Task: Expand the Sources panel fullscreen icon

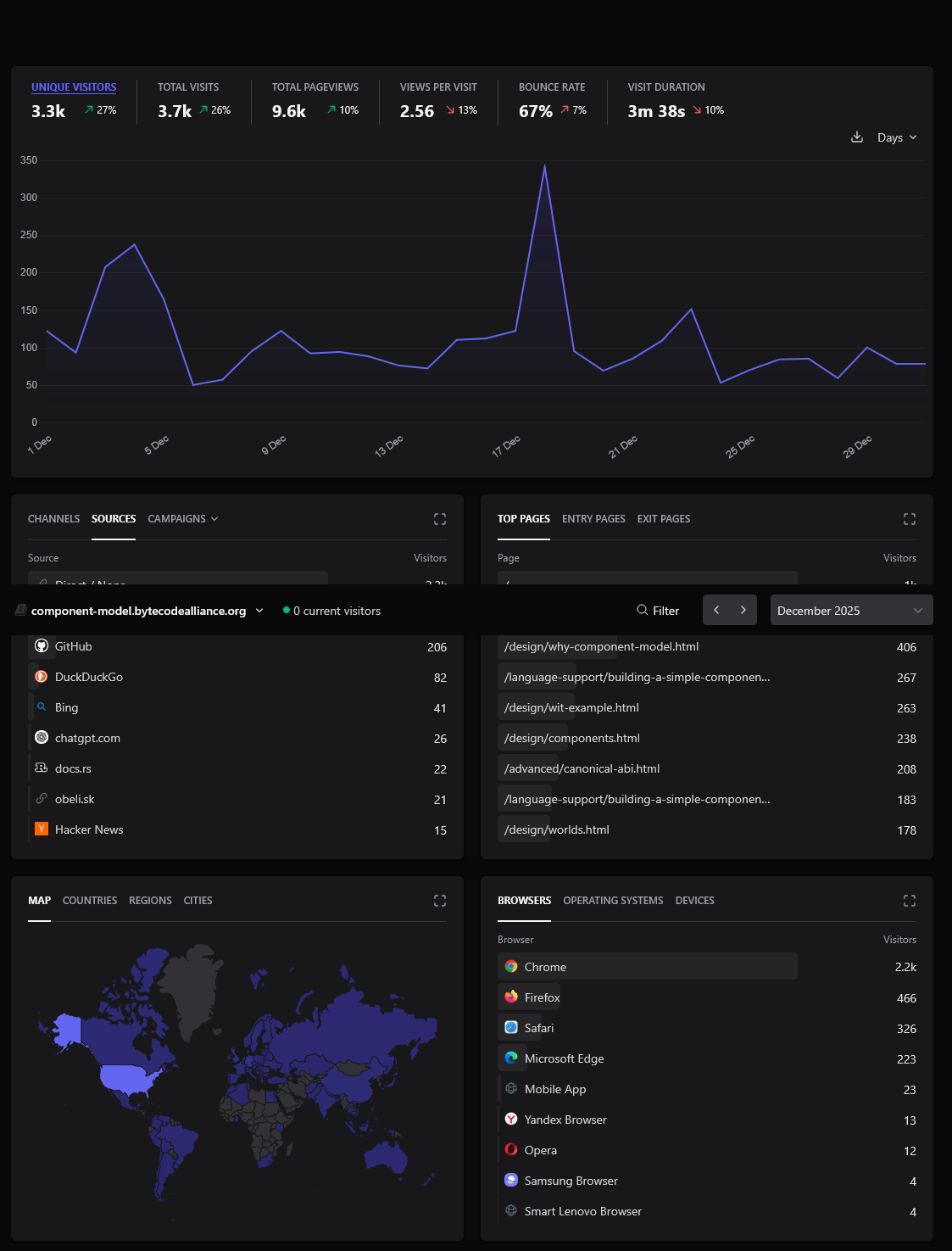Action: 439,519
